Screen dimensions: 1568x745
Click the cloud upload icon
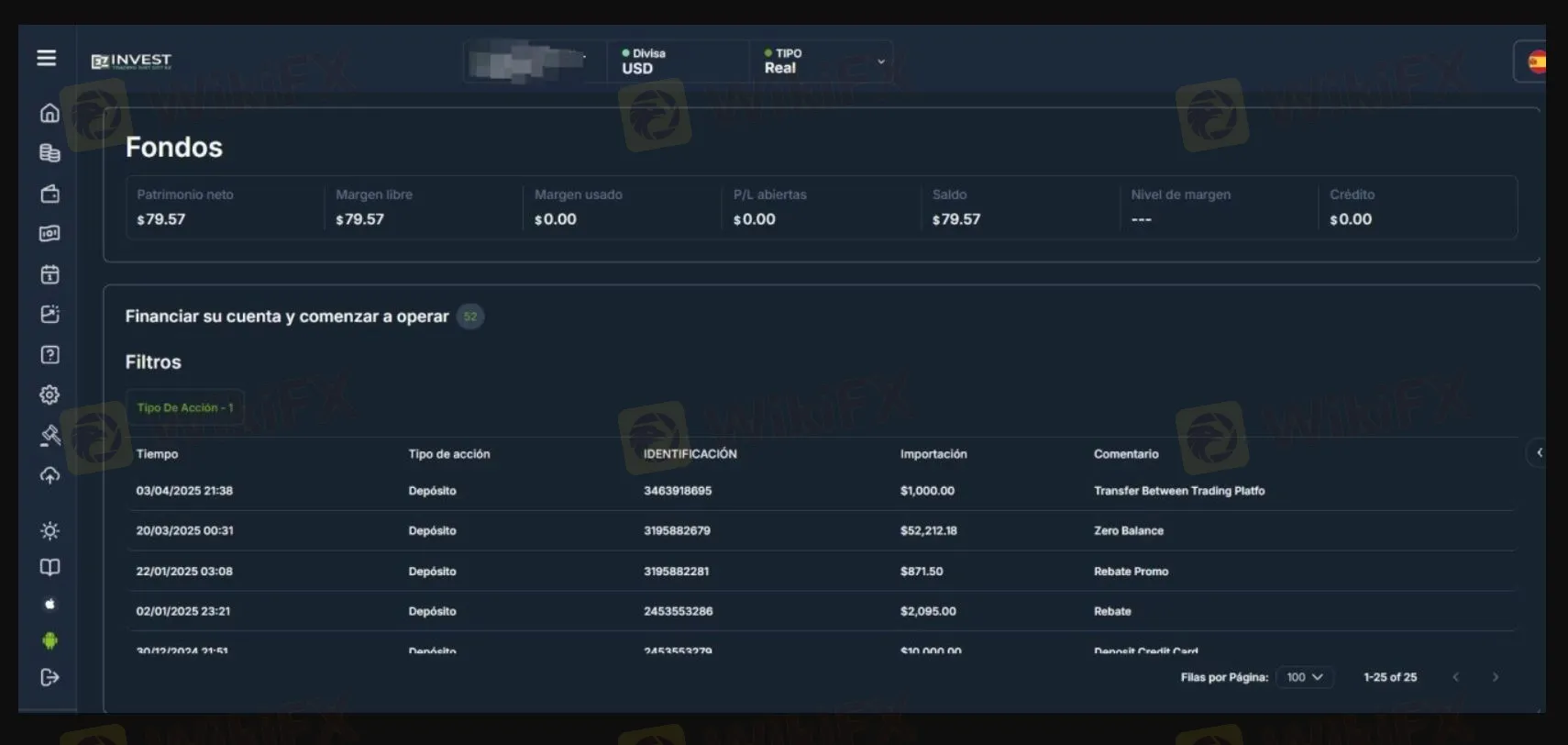(50, 475)
